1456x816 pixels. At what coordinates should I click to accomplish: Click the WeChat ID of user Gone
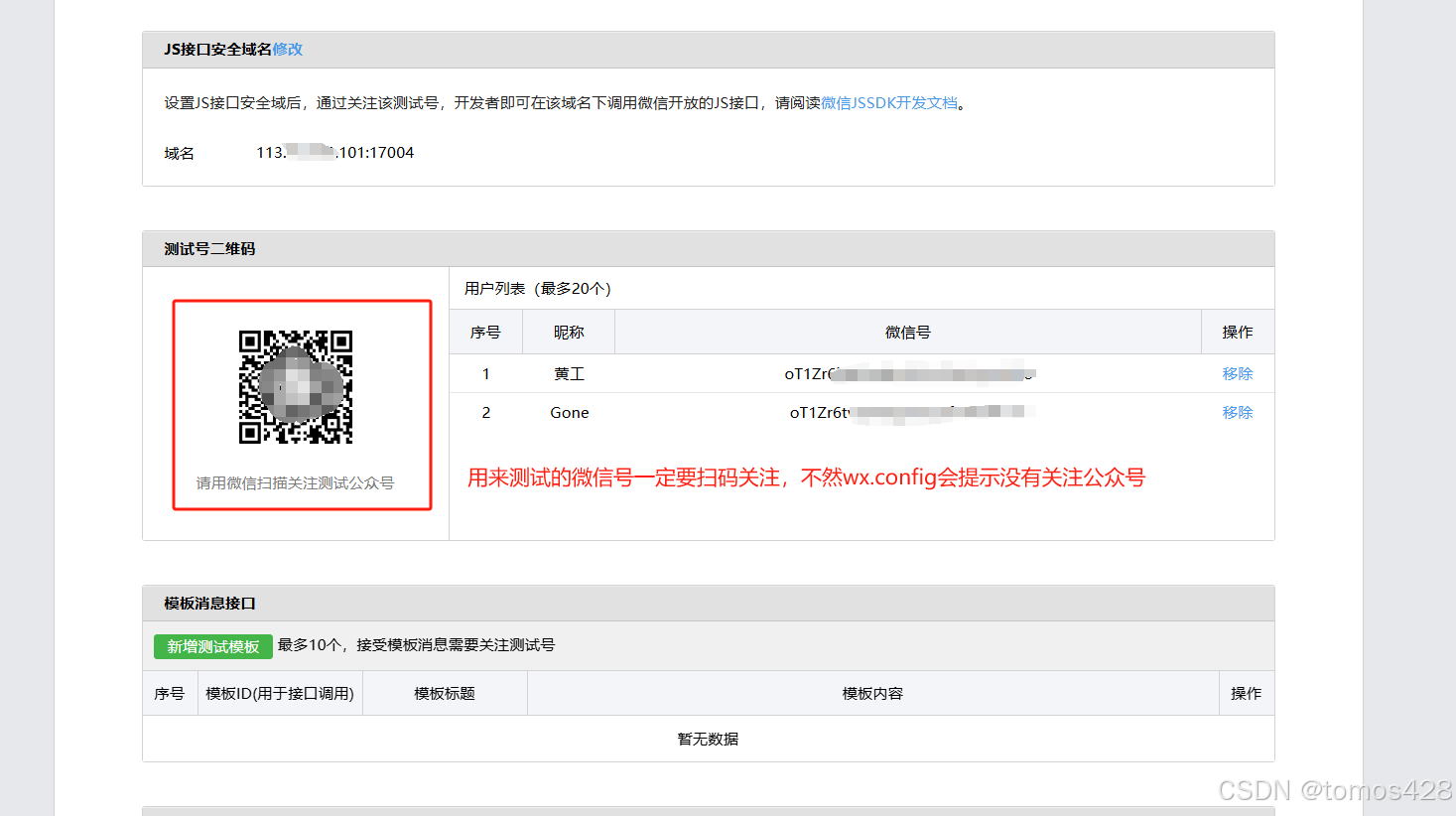(x=911, y=413)
